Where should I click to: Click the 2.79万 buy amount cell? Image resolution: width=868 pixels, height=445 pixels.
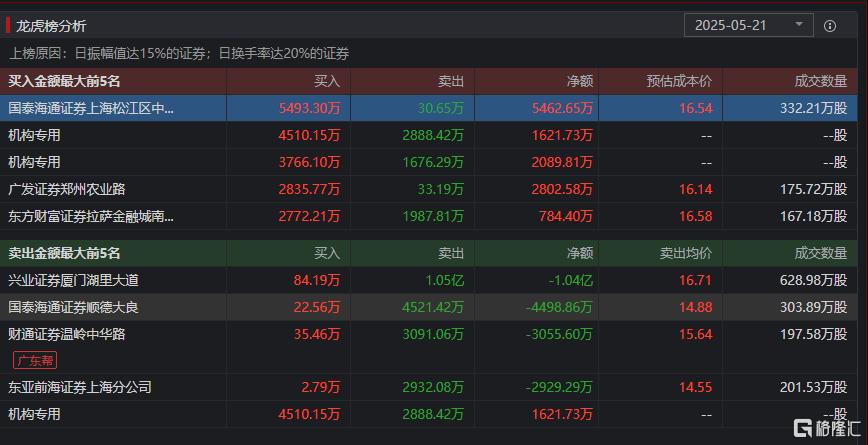point(321,387)
